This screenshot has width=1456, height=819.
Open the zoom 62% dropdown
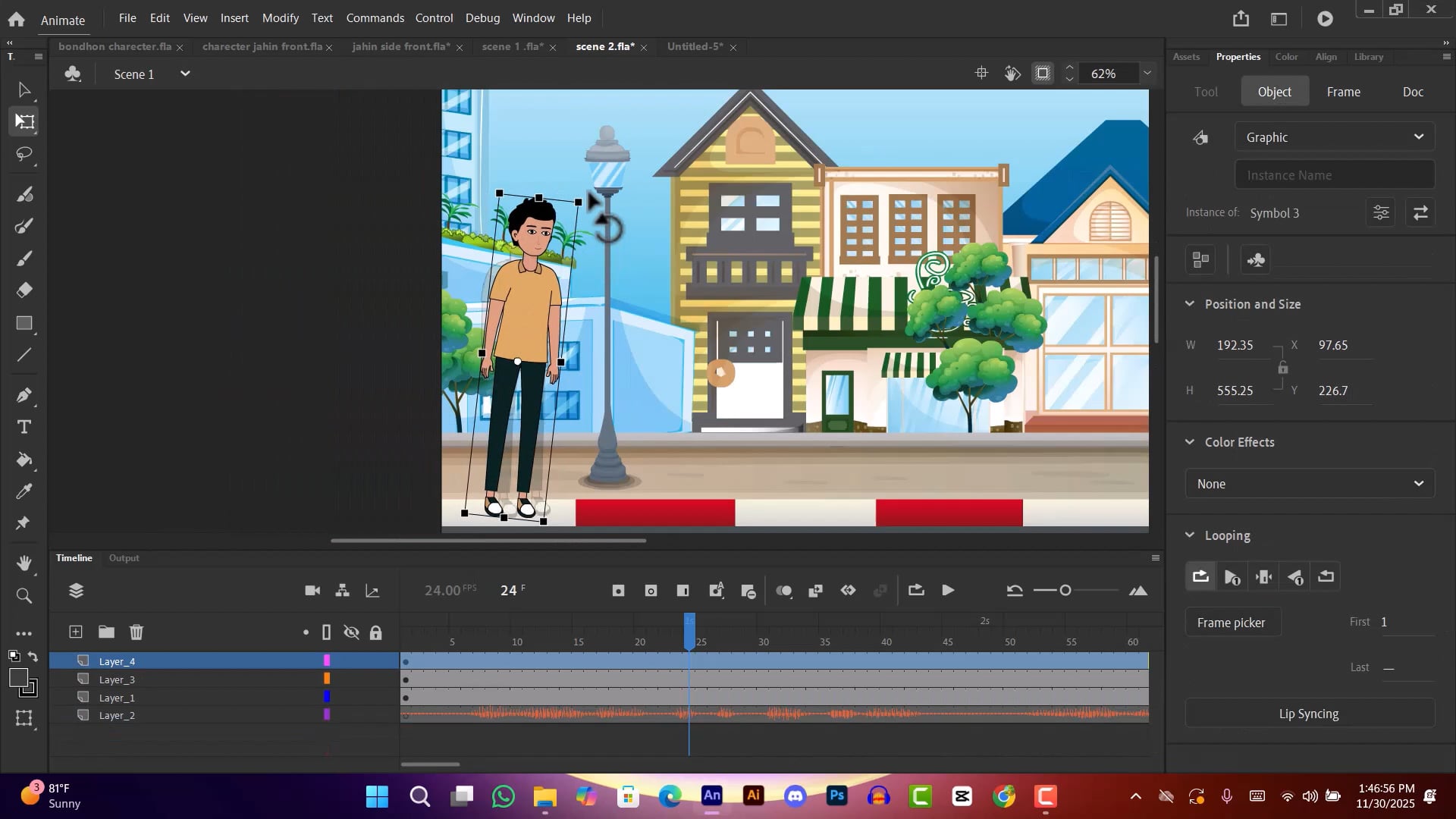[x=1147, y=74]
